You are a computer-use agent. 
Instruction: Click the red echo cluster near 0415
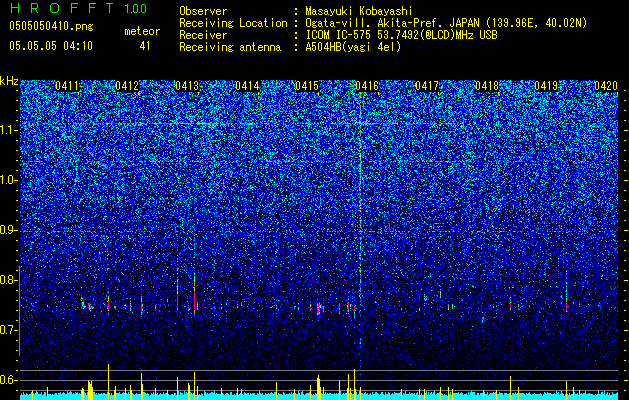(x=319, y=309)
